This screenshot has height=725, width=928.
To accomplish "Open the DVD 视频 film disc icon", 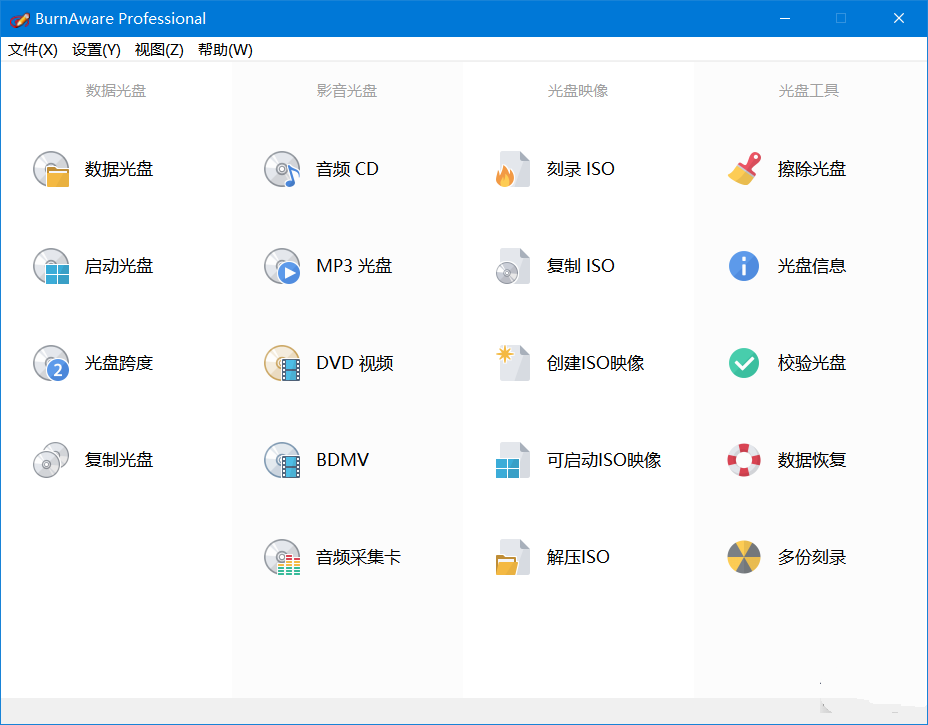I will coord(282,363).
